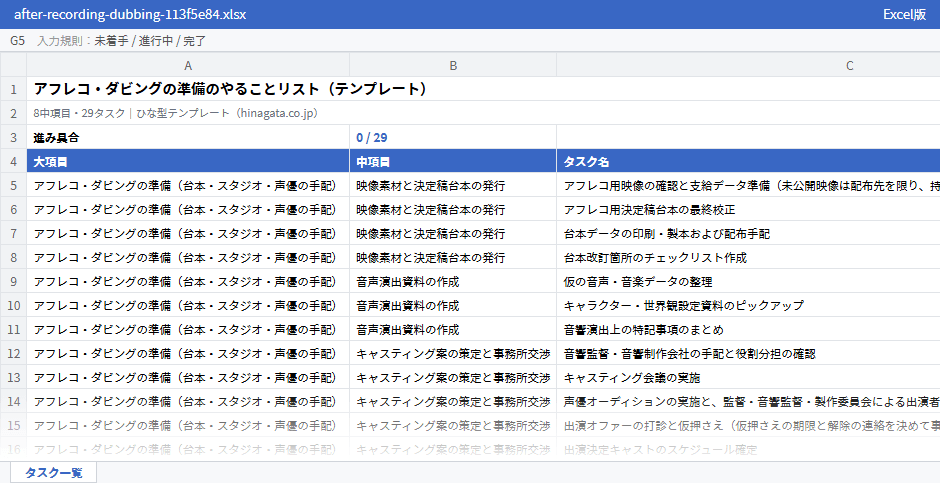Click the formula bar text 入力規則：未着手 / 進行中 / 完了
The width and height of the screenshot is (940, 483).
pyautogui.click(x=122, y=41)
